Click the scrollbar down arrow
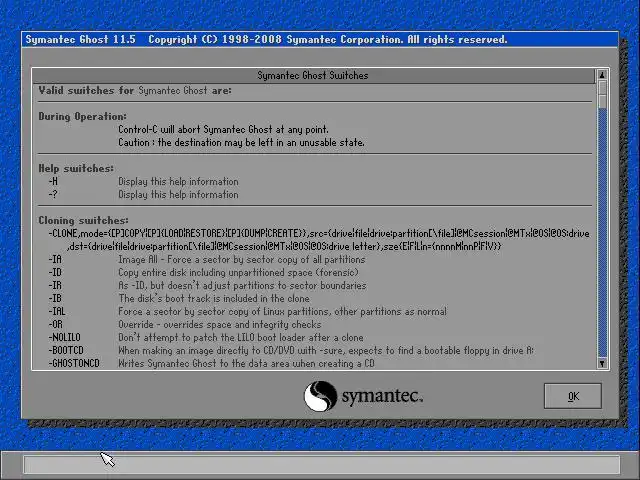 point(602,363)
